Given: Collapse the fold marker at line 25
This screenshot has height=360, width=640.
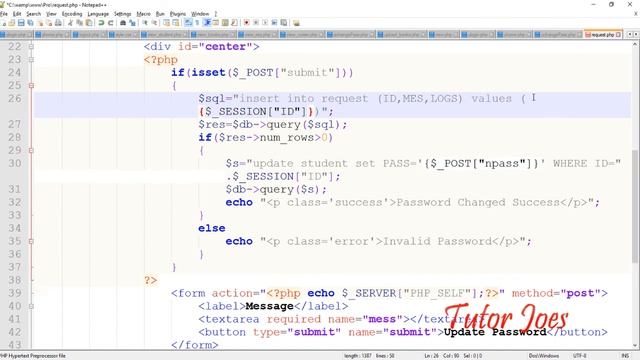Looking at the screenshot, I should tap(31, 86).
